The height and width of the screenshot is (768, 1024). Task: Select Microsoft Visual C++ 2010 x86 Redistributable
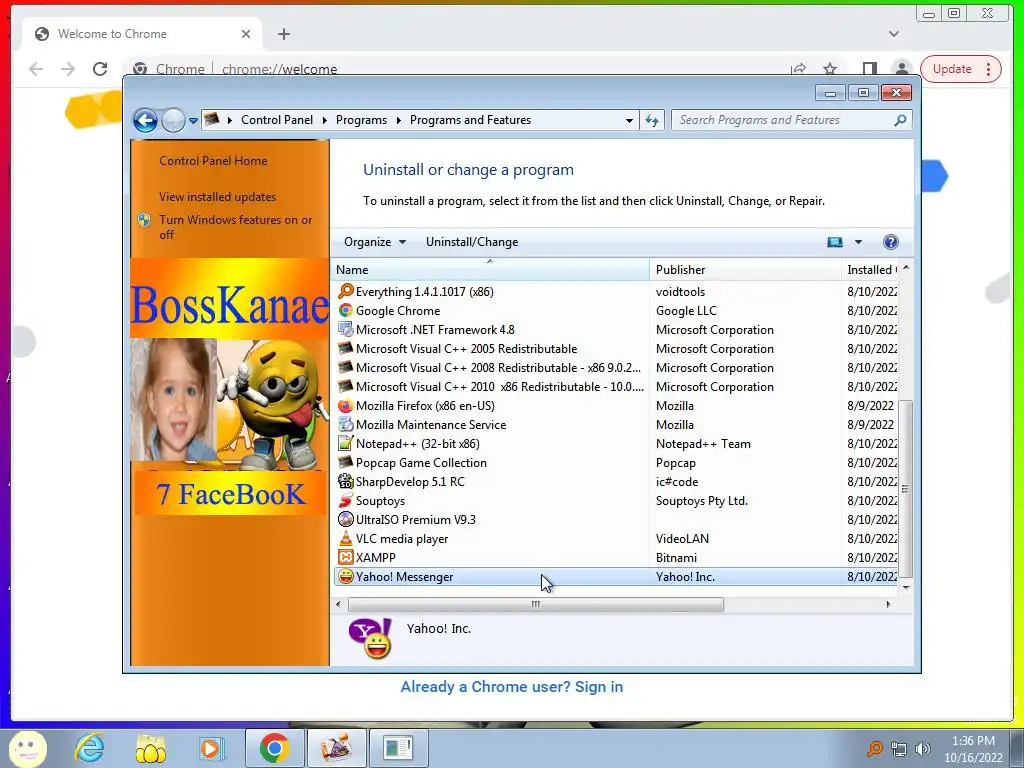[616, 386]
